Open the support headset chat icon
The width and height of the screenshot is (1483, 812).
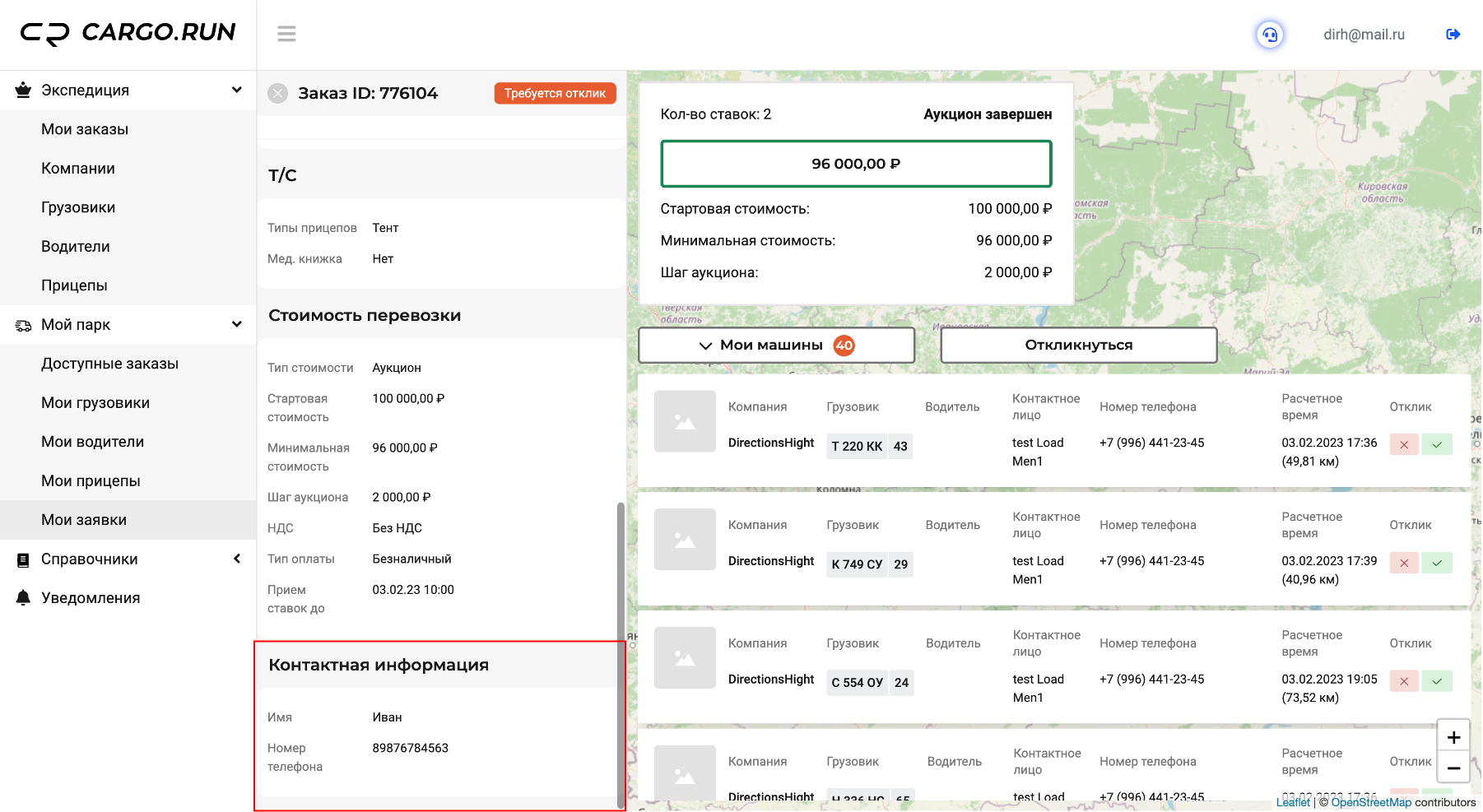point(1270,35)
